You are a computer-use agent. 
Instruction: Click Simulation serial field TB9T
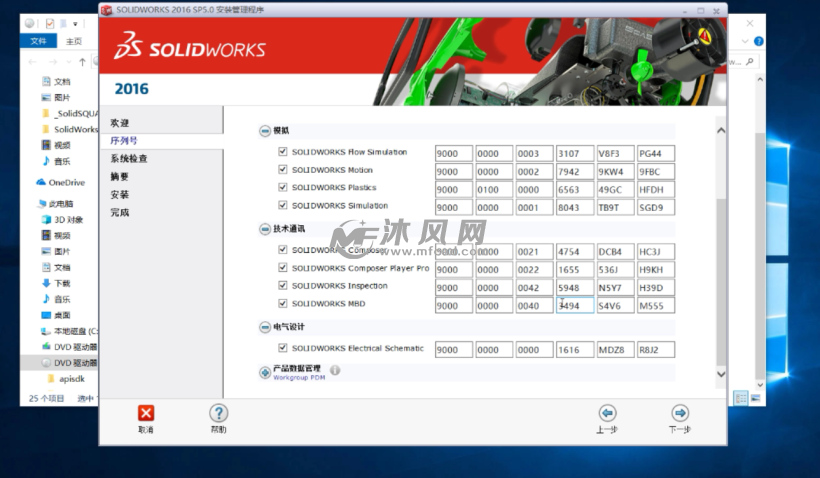pos(616,207)
